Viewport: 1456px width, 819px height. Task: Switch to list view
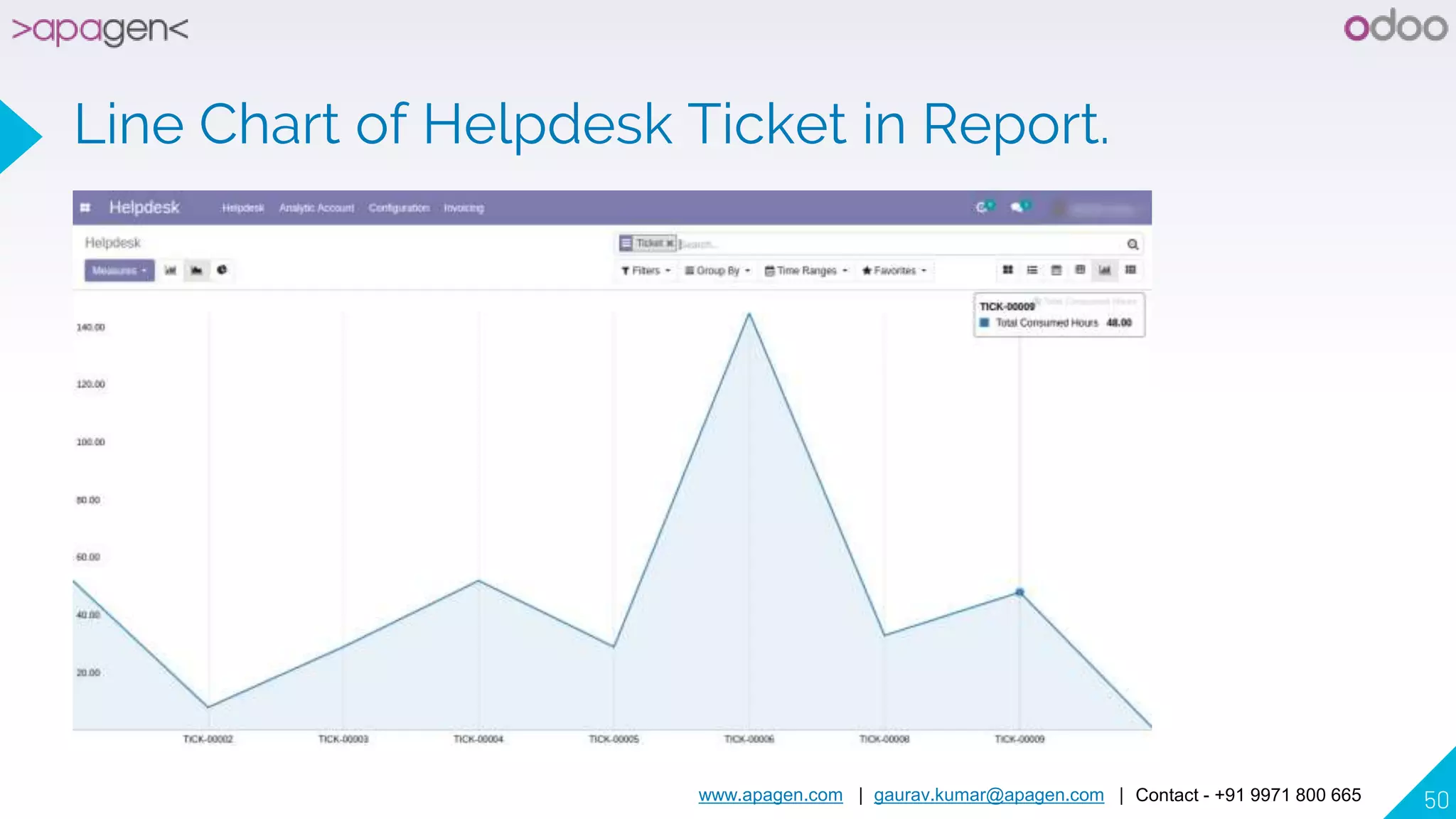(x=1032, y=270)
